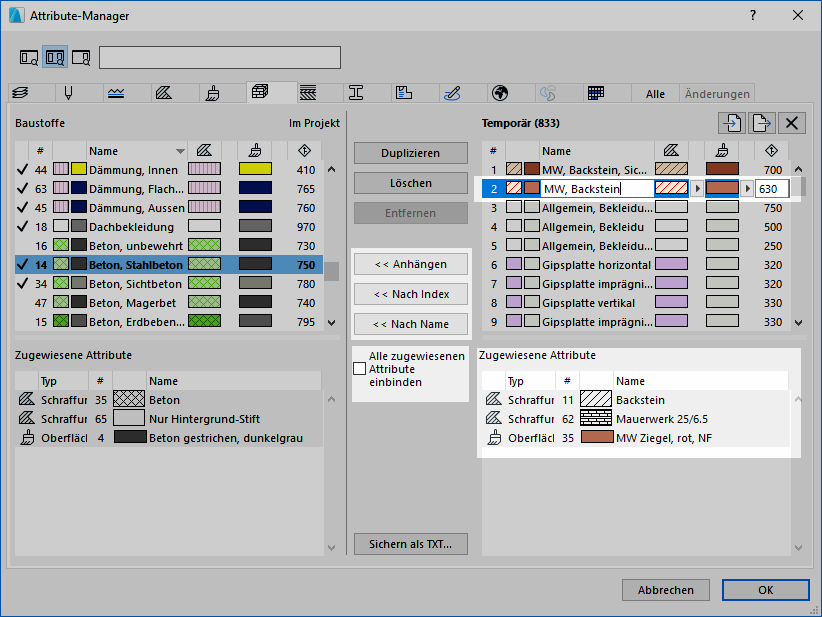Open the Surfaces paintbrush tab
The image size is (822, 617).
pos(212,93)
